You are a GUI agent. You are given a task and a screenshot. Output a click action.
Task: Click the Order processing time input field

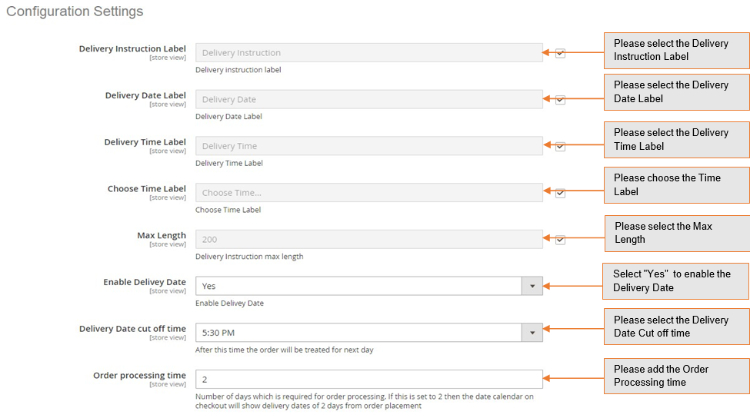click(369, 379)
